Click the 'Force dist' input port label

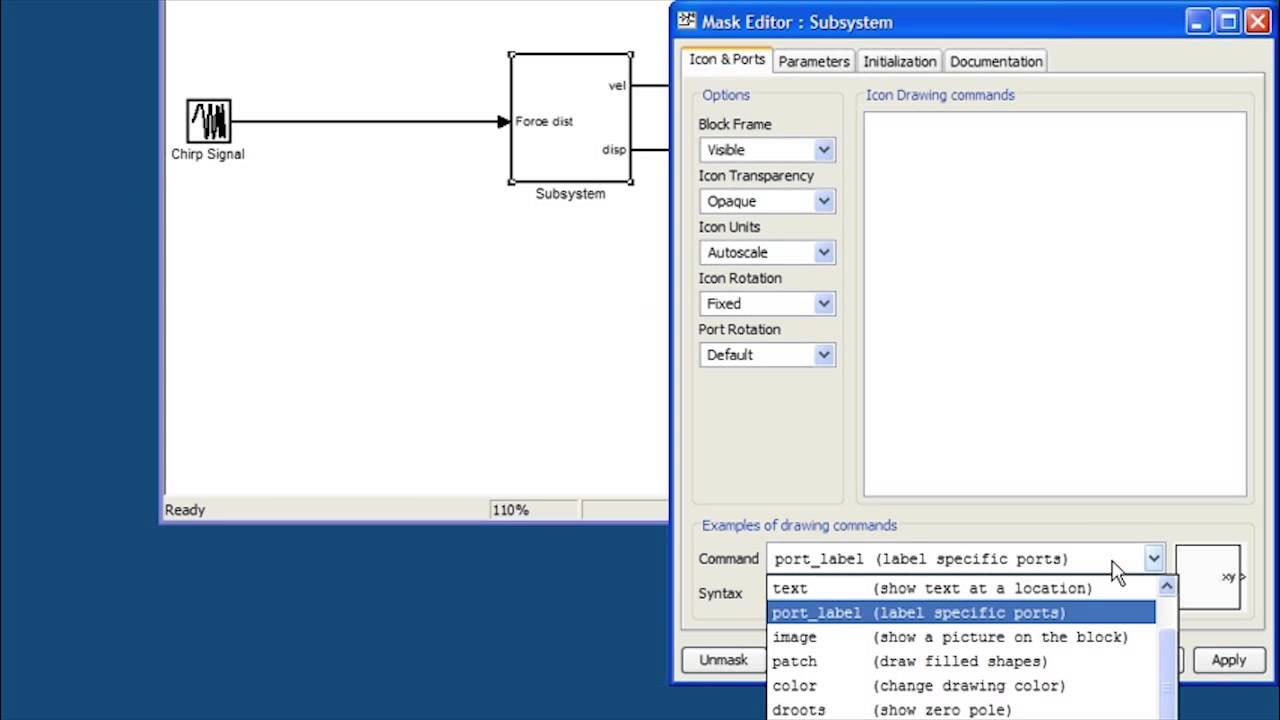pyautogui.click(x=544, y=122)
